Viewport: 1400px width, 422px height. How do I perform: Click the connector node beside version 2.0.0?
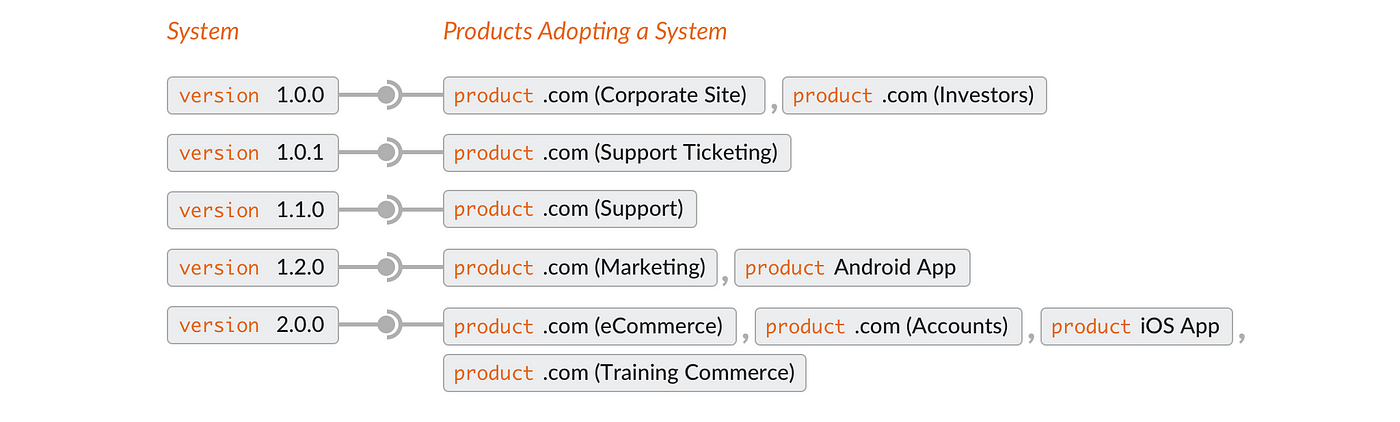click(386, 325)
